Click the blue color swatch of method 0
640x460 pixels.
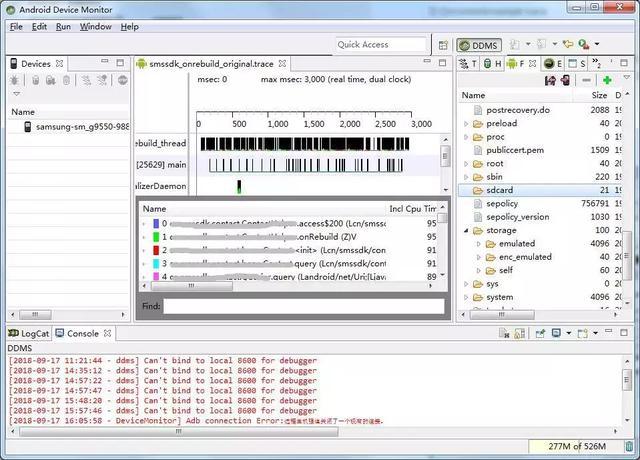pyautogui.click(x=156, y=223)
